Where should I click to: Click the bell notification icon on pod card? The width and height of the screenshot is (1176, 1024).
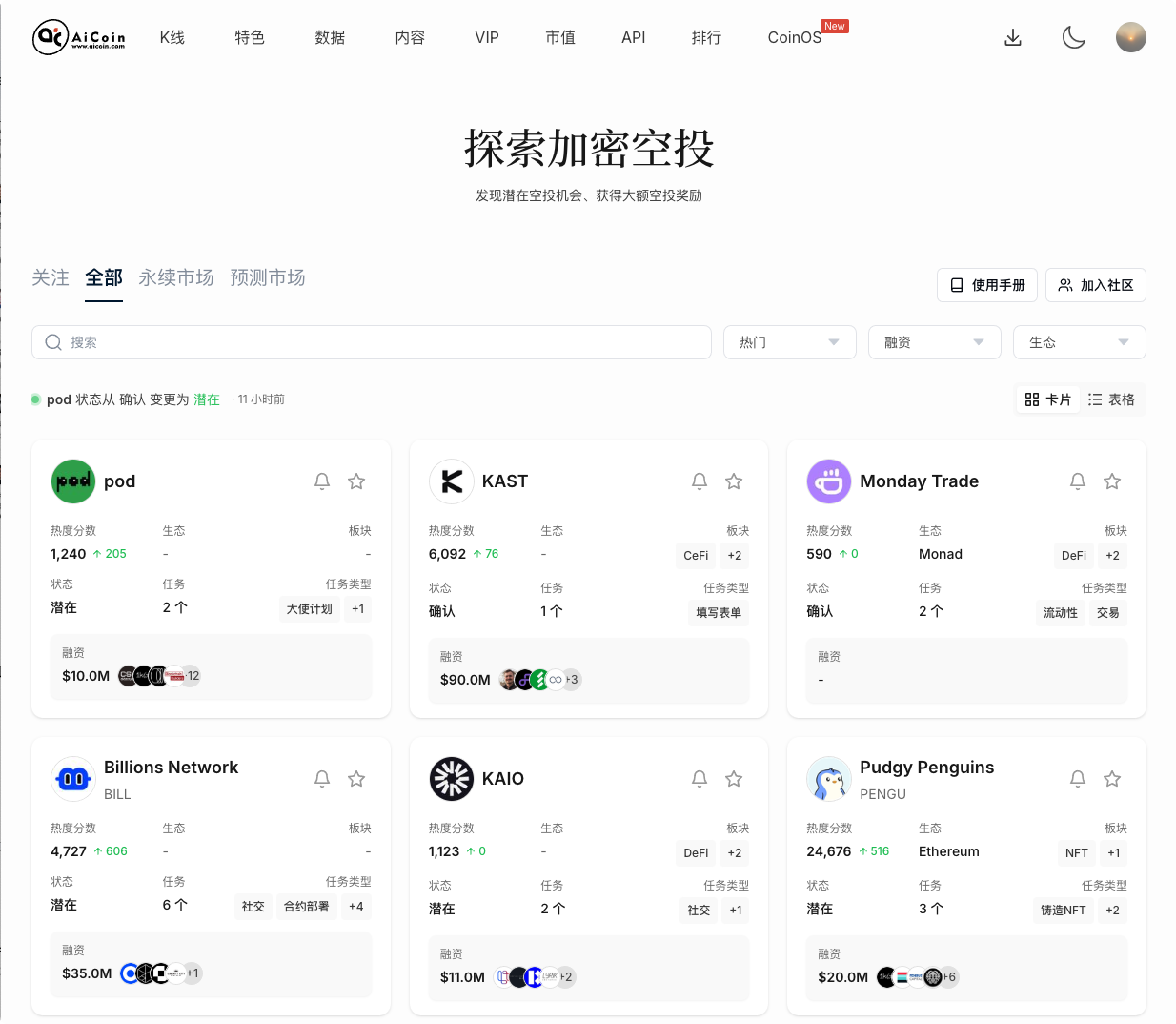coord(322,481)
